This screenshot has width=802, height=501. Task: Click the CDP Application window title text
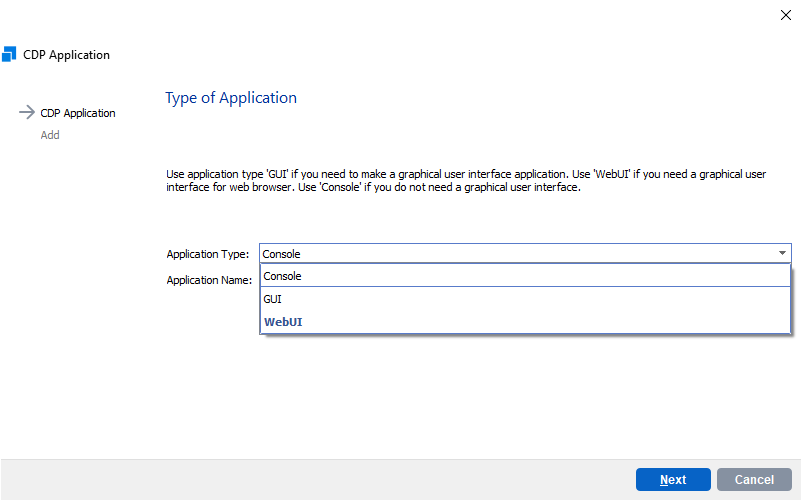[66, 55]
